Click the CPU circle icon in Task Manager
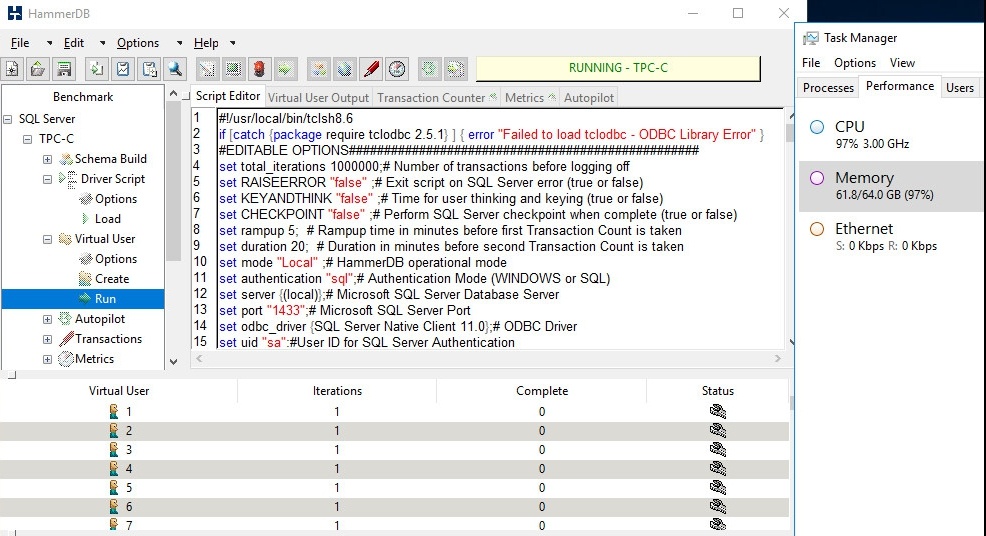The image size is (986, 536). 817,127
